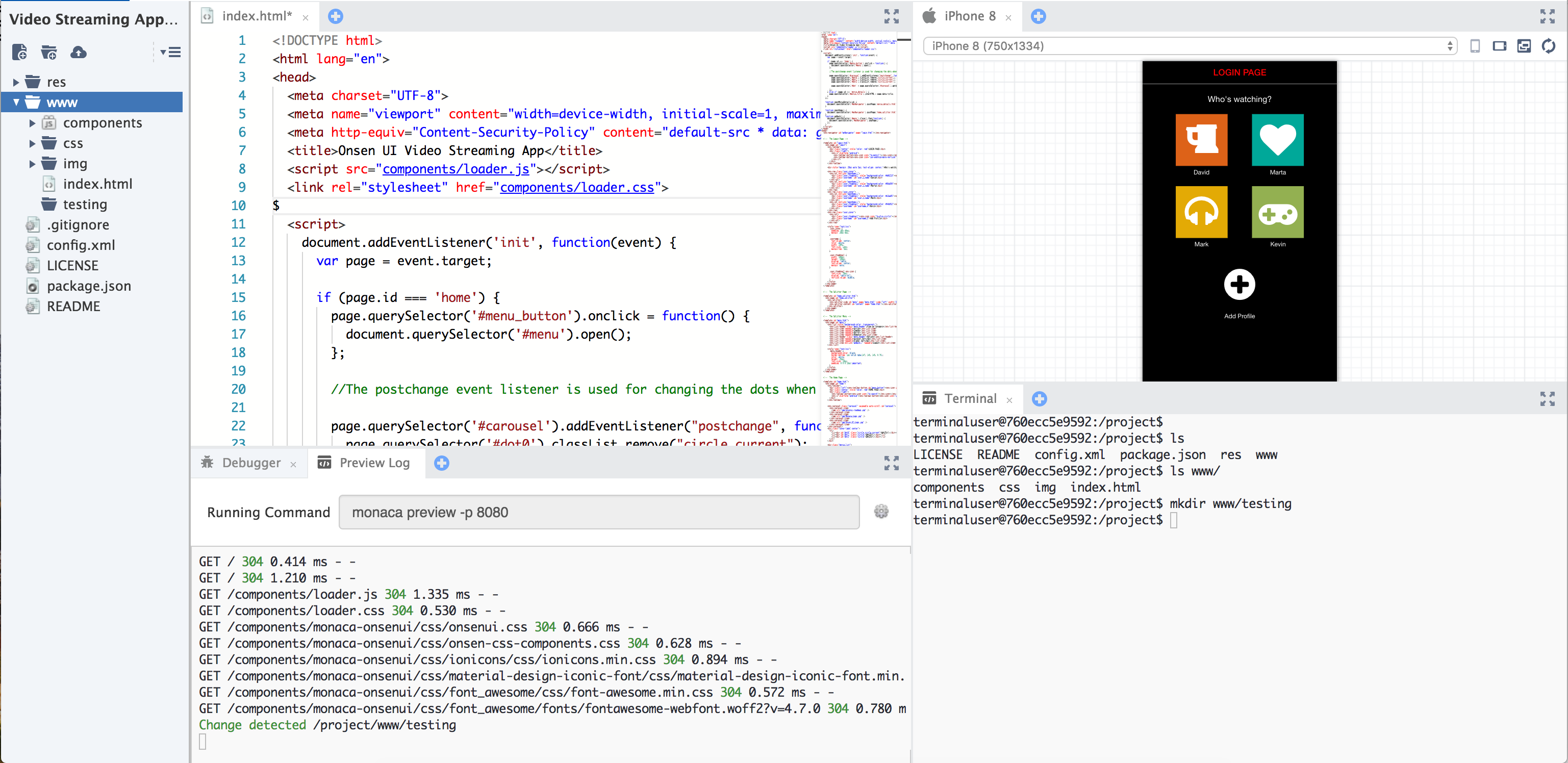Screen dimensions: 1568x763
Task: Collapse the www folder in the file tree
Action: coord(16,102)
